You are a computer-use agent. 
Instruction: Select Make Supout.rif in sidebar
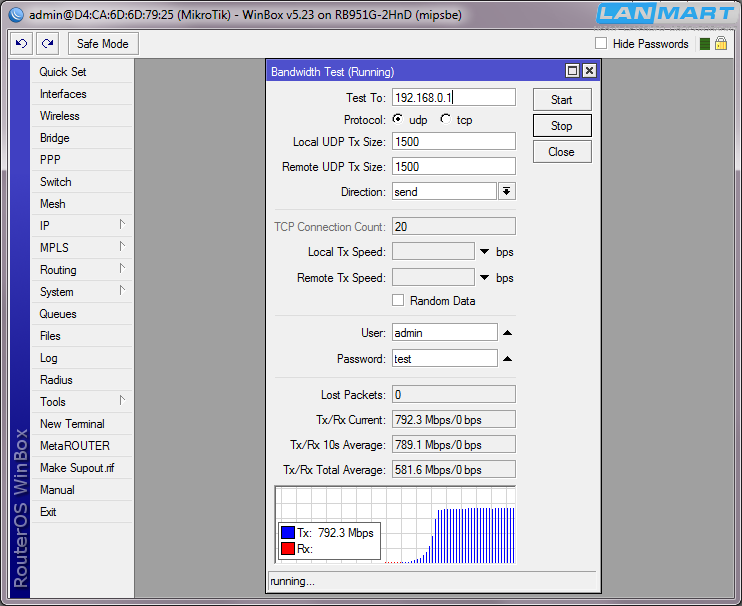coord(81,468)
